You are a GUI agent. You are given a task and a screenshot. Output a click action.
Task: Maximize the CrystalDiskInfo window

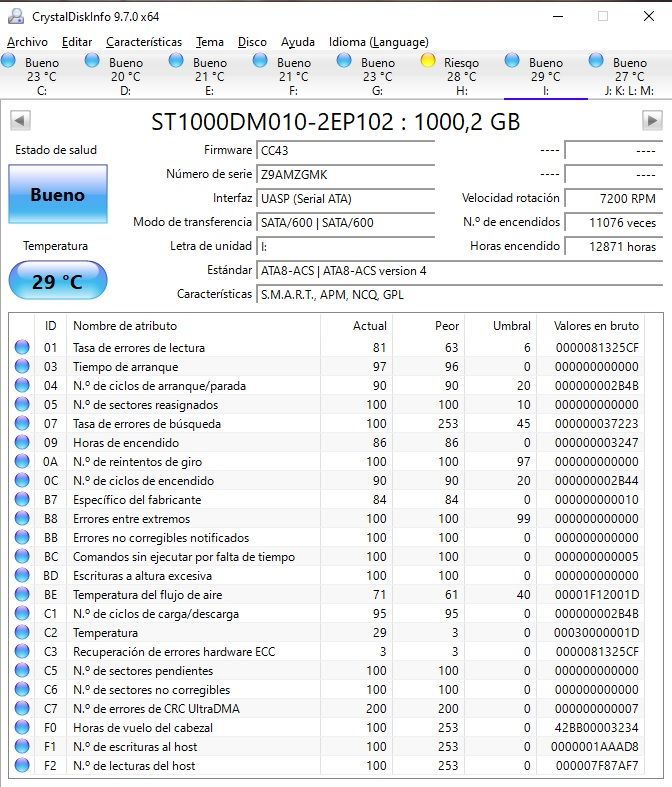(x=603, y=16)
